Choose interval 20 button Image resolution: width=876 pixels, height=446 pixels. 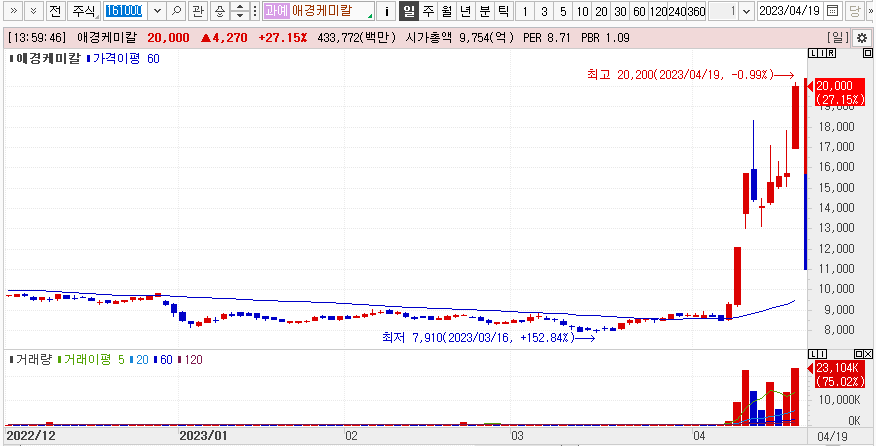click(x=601, y=11)
